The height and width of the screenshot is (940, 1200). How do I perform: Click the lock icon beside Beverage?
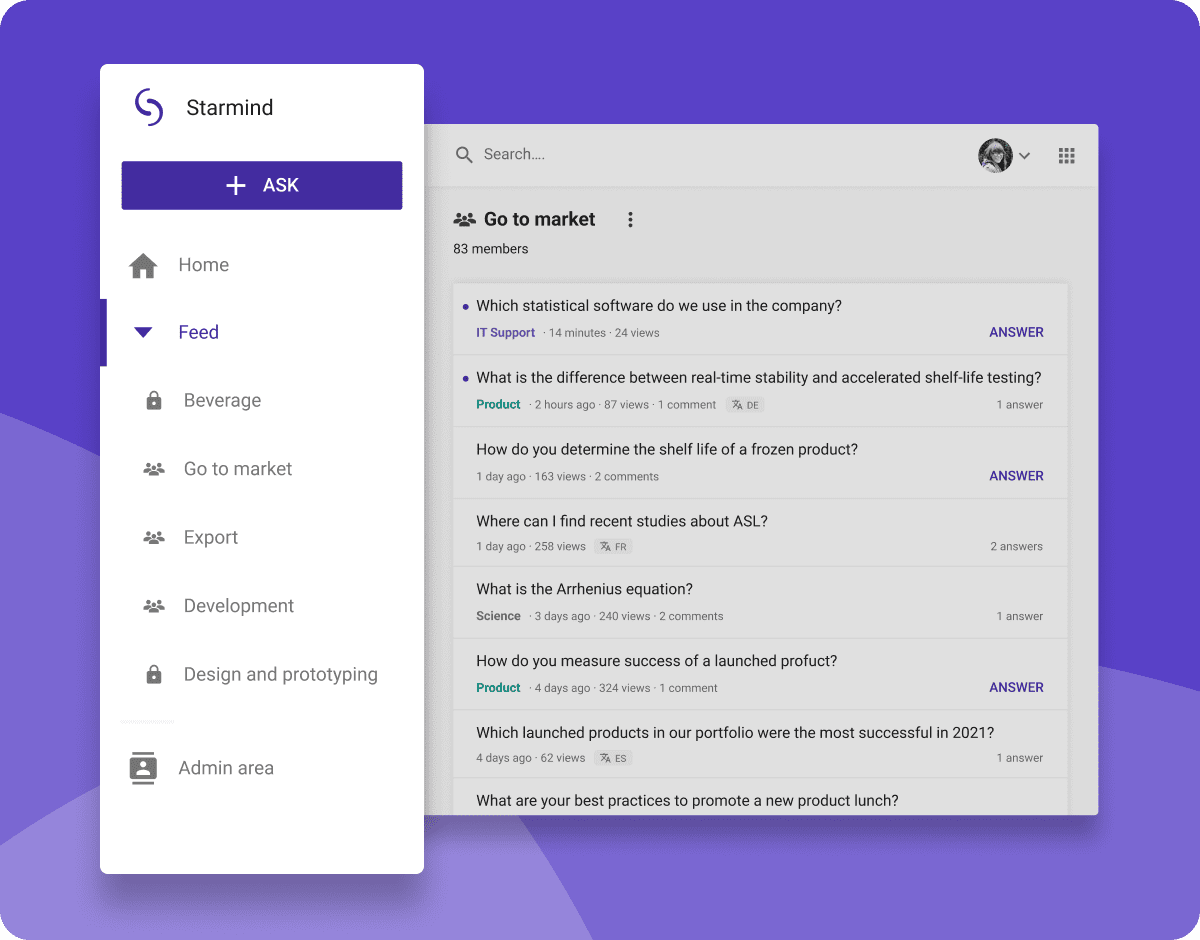tap(154, 401)
